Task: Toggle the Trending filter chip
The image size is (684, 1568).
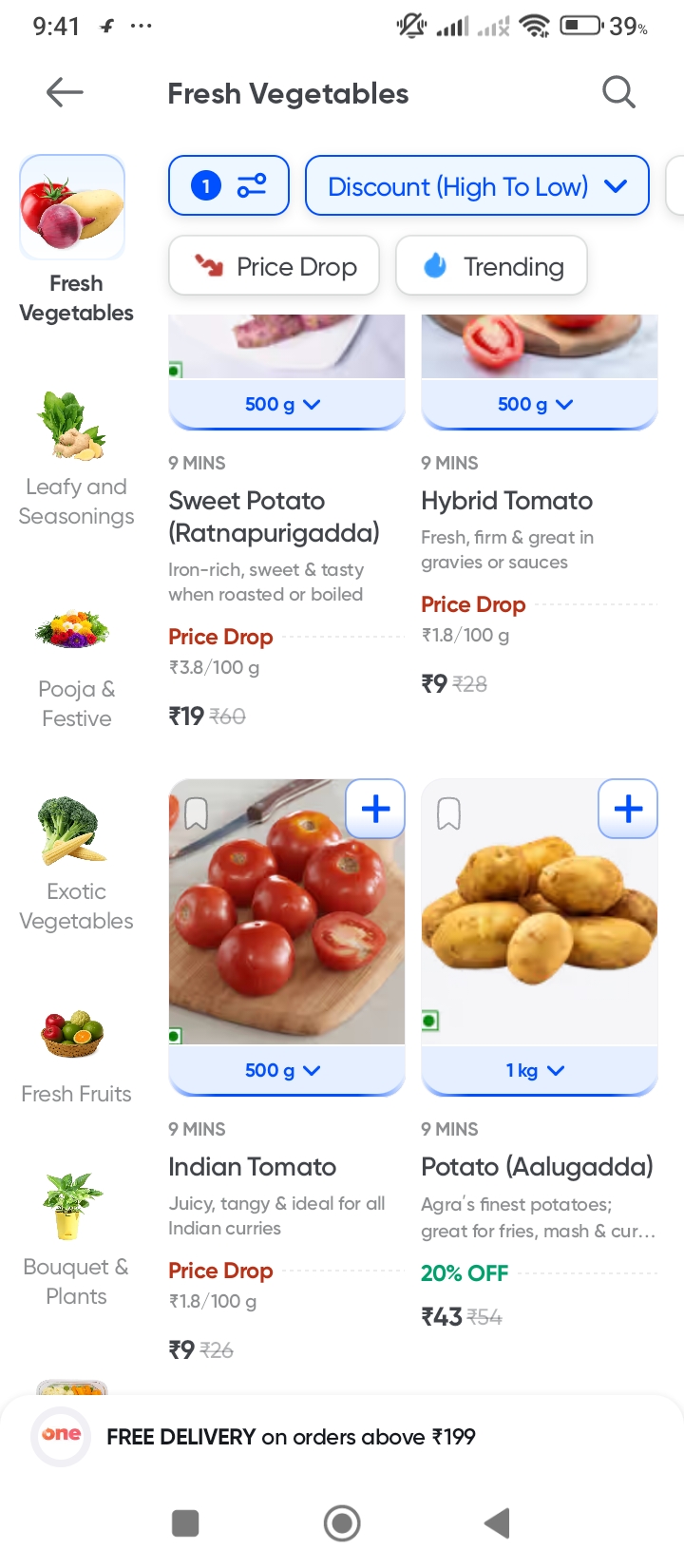Action: coord(491,266)
